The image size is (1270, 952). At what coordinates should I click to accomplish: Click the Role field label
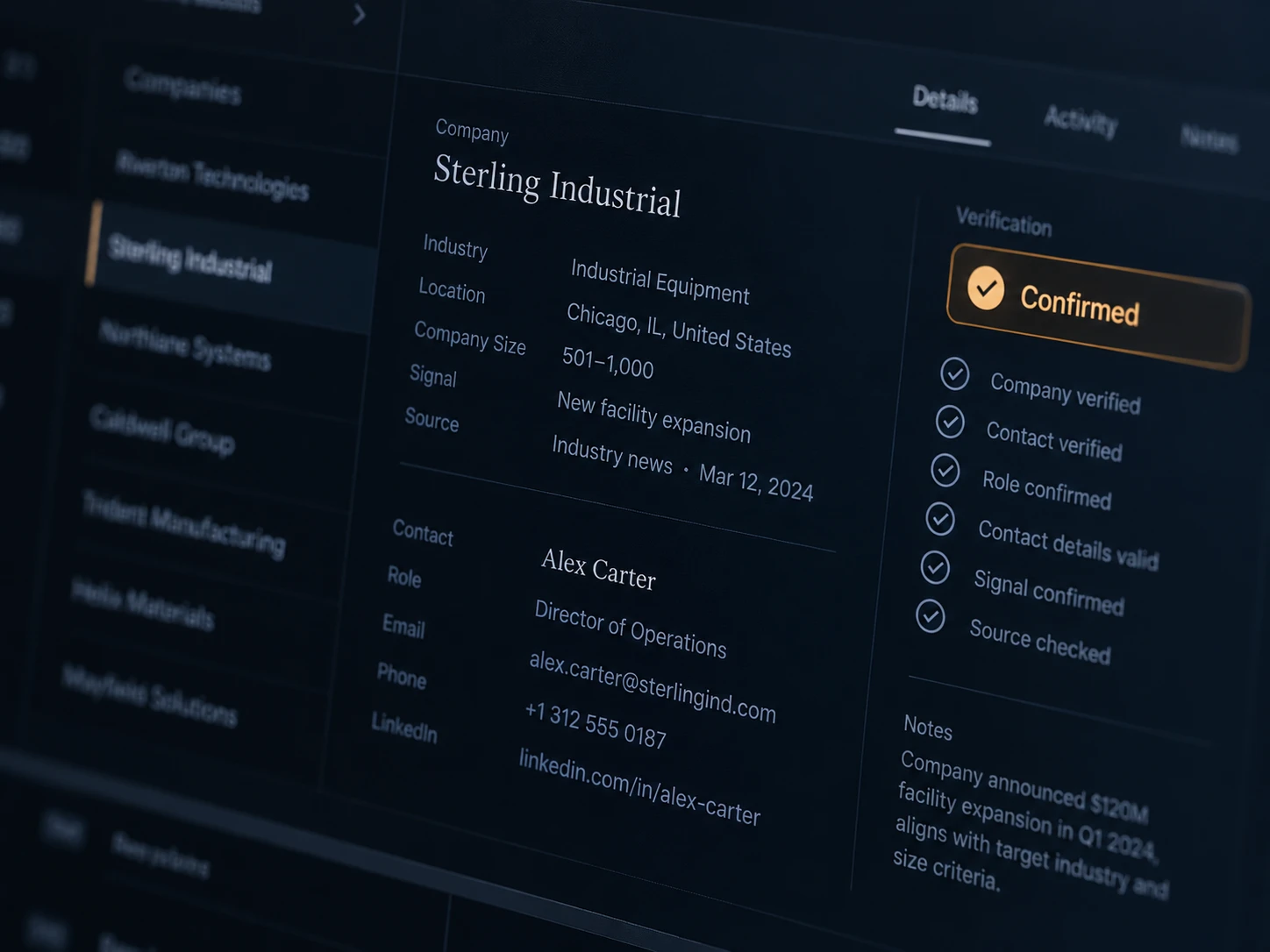click(x=404, y=577)
